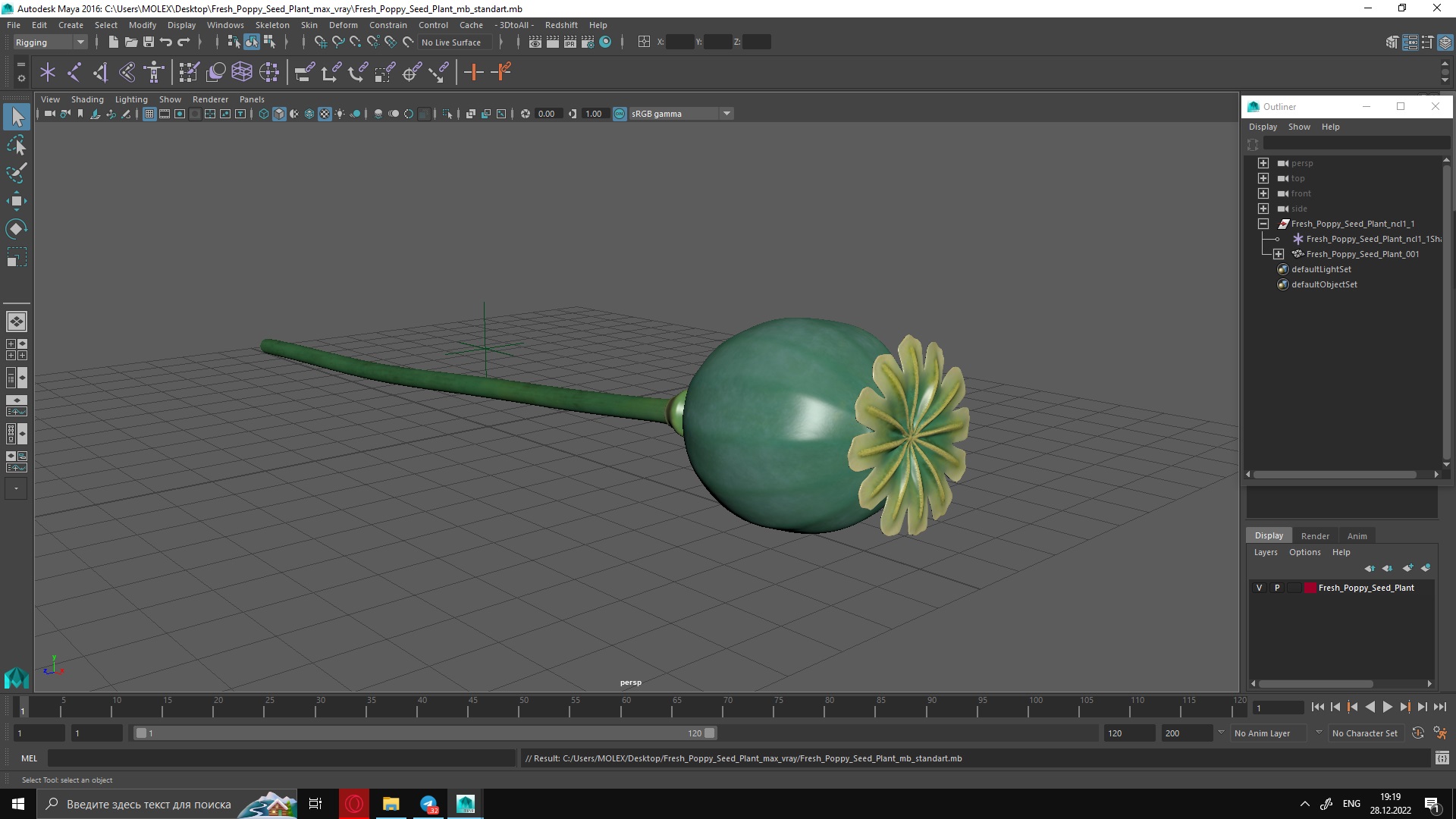
Task: Click Options in layer editor
Action: pyautogui.click(x=1304, y=553)
